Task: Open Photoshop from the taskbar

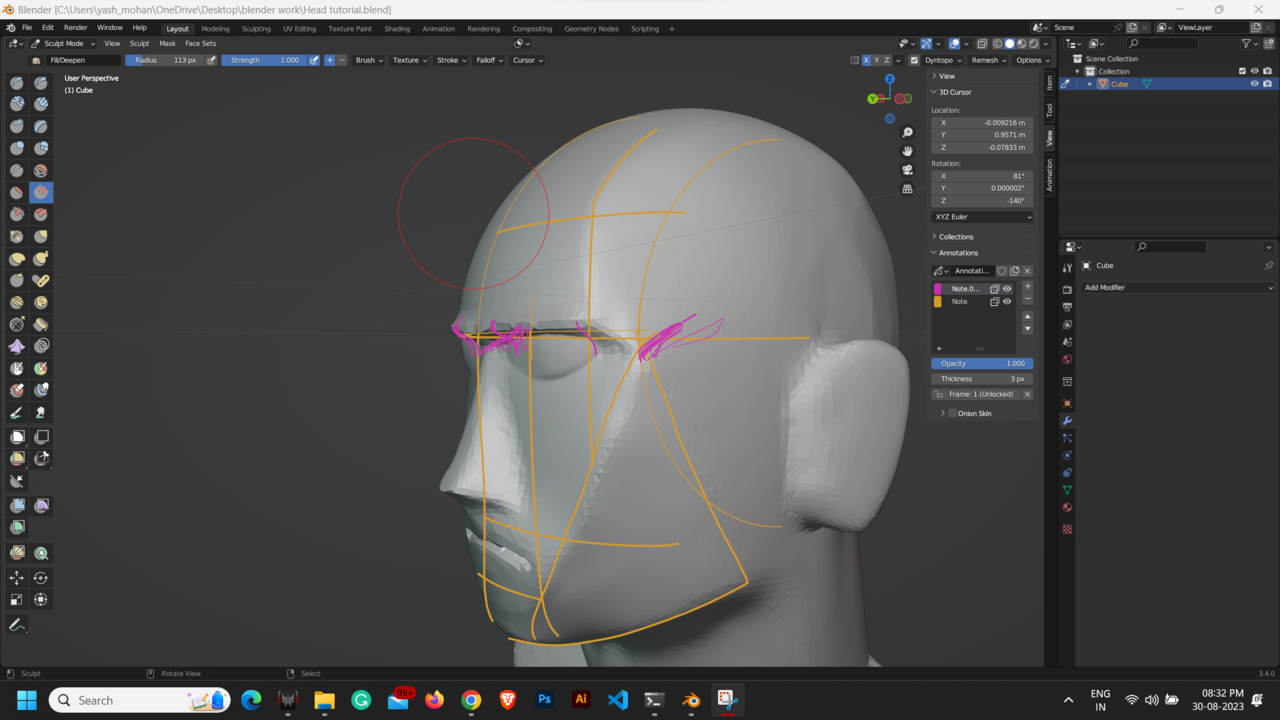Action: [x=544, y=700]
